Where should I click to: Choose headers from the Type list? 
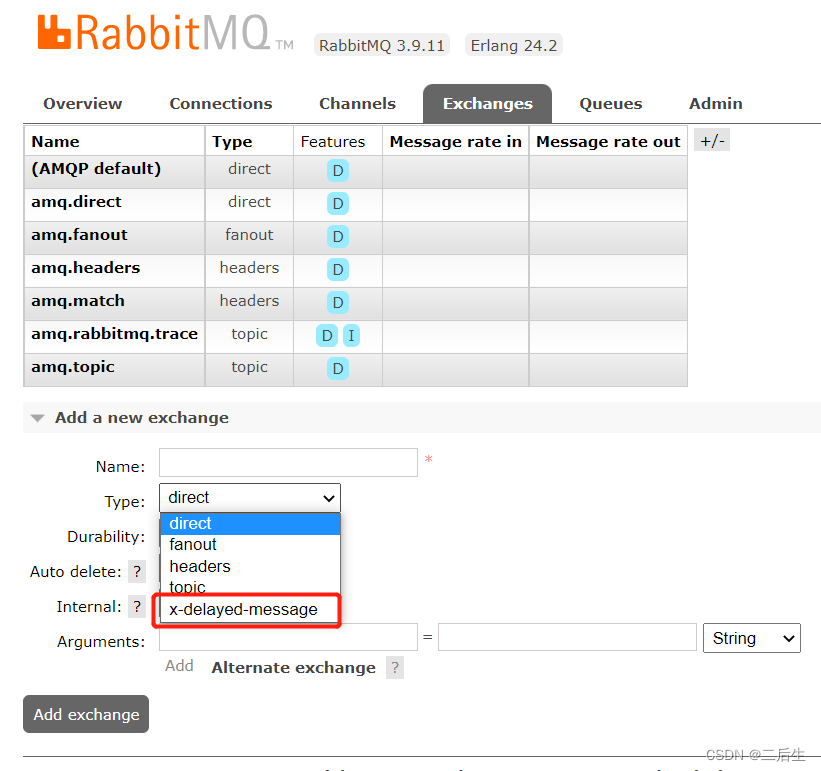point(250,567)
